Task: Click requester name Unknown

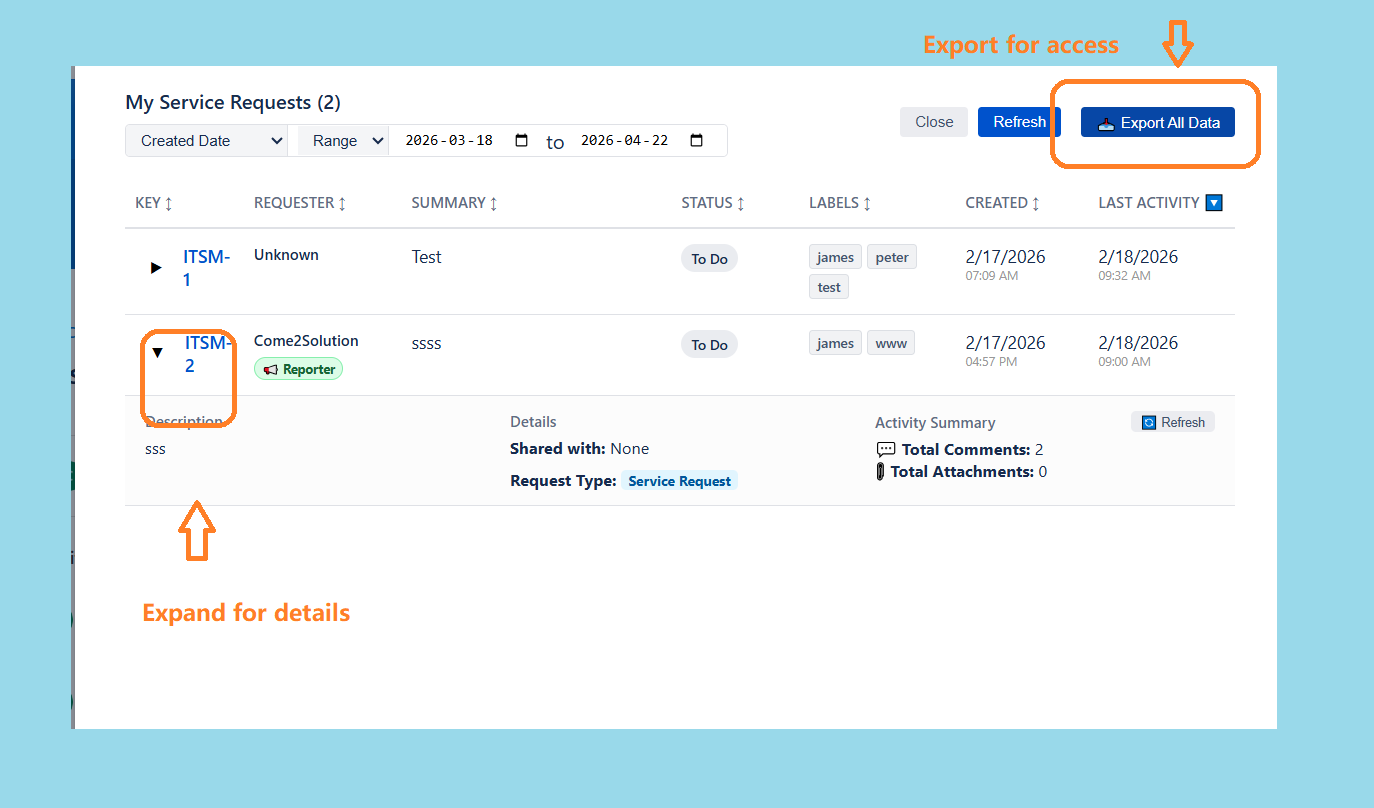Action: (286, 255)
